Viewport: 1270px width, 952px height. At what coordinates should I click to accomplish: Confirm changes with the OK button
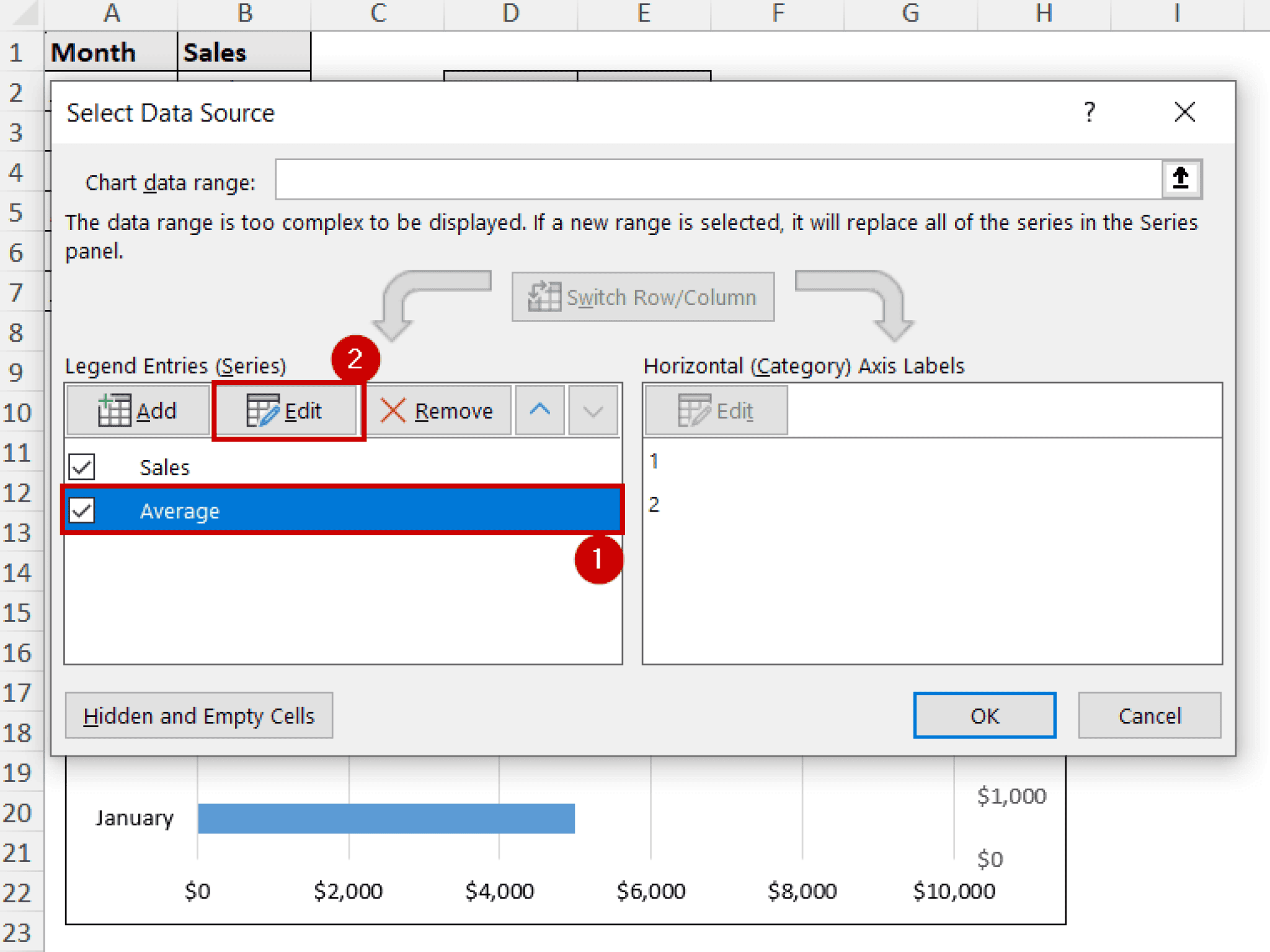point(984,716)
